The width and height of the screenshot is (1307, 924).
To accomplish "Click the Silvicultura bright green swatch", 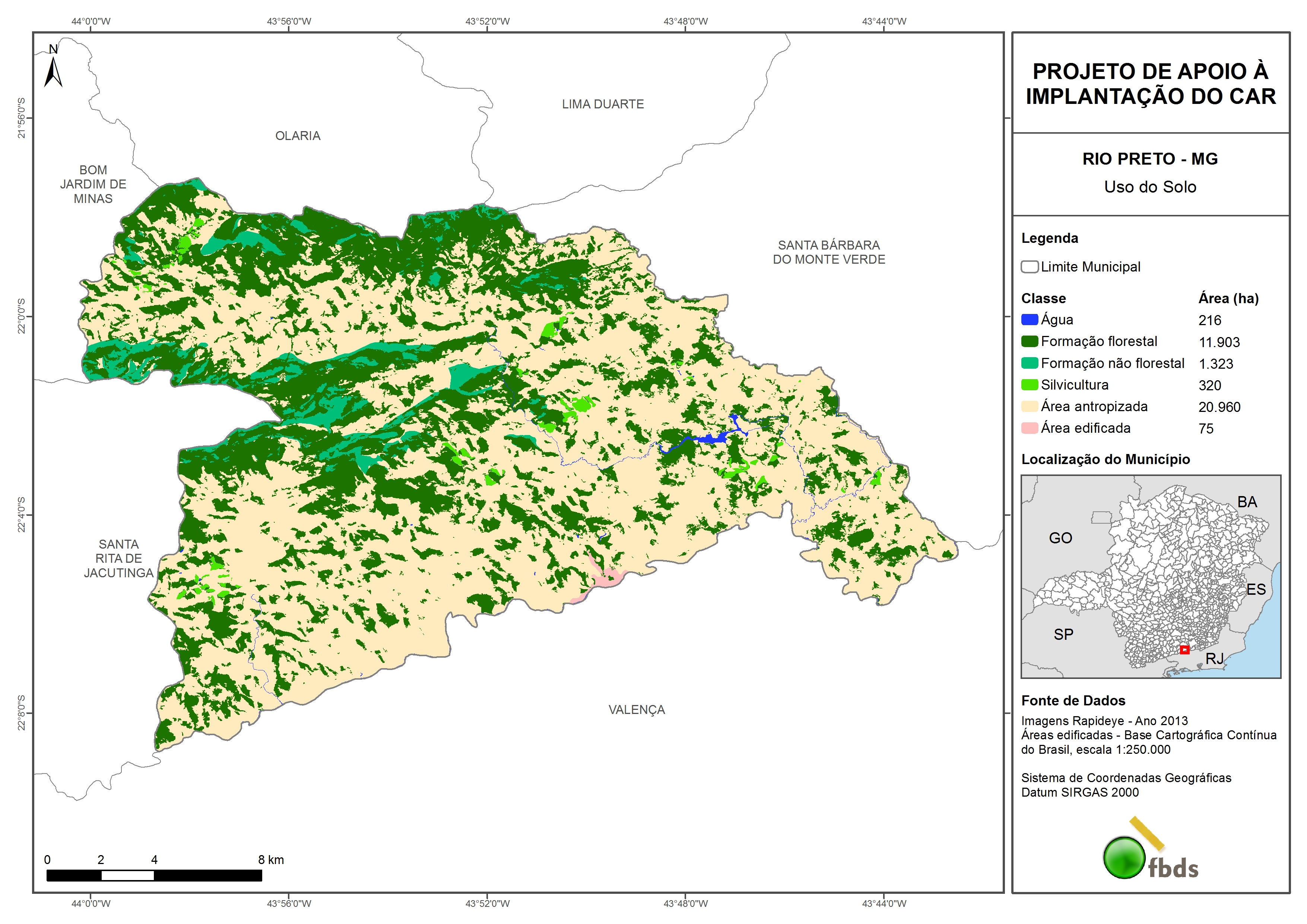I will click(1029, 385).
